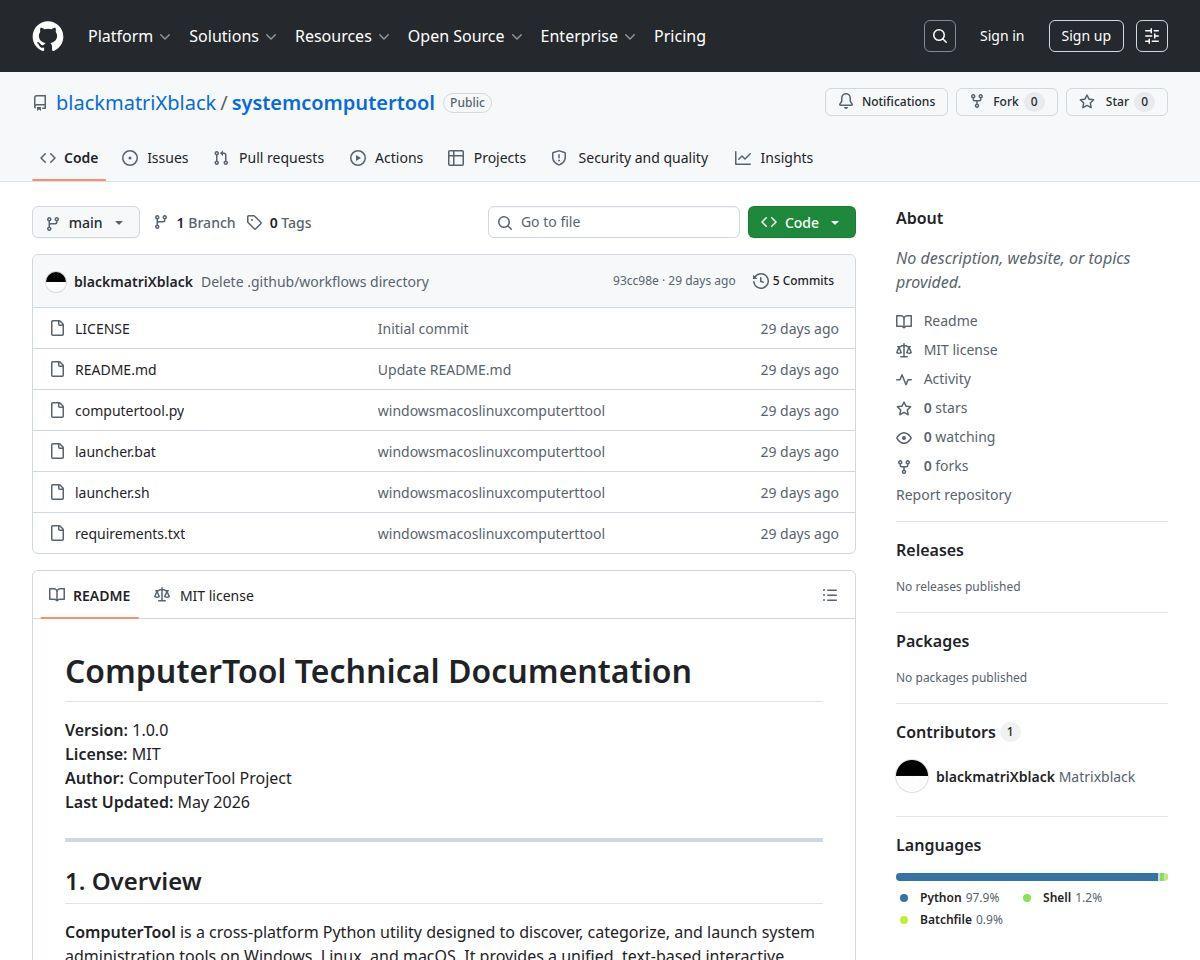The height and width of the screenshot is (960, 1200).
Task: Expand the Solutions menu
Action: 232,36
